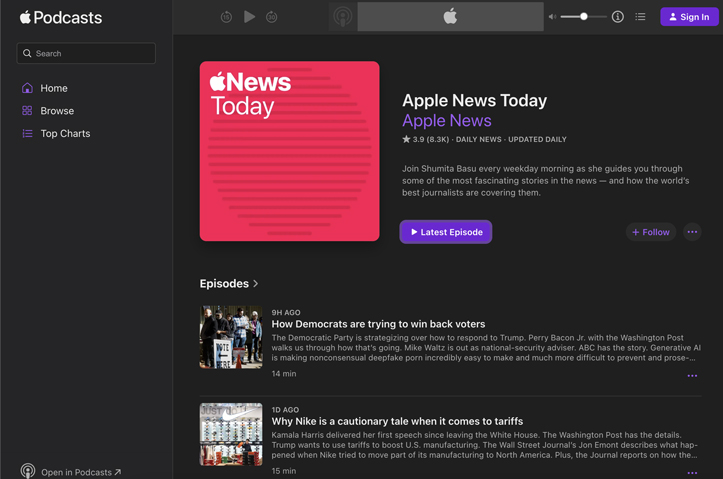Click the '14 min' duration label
This screenshot has width=723, height=479.
click(284, 373)
